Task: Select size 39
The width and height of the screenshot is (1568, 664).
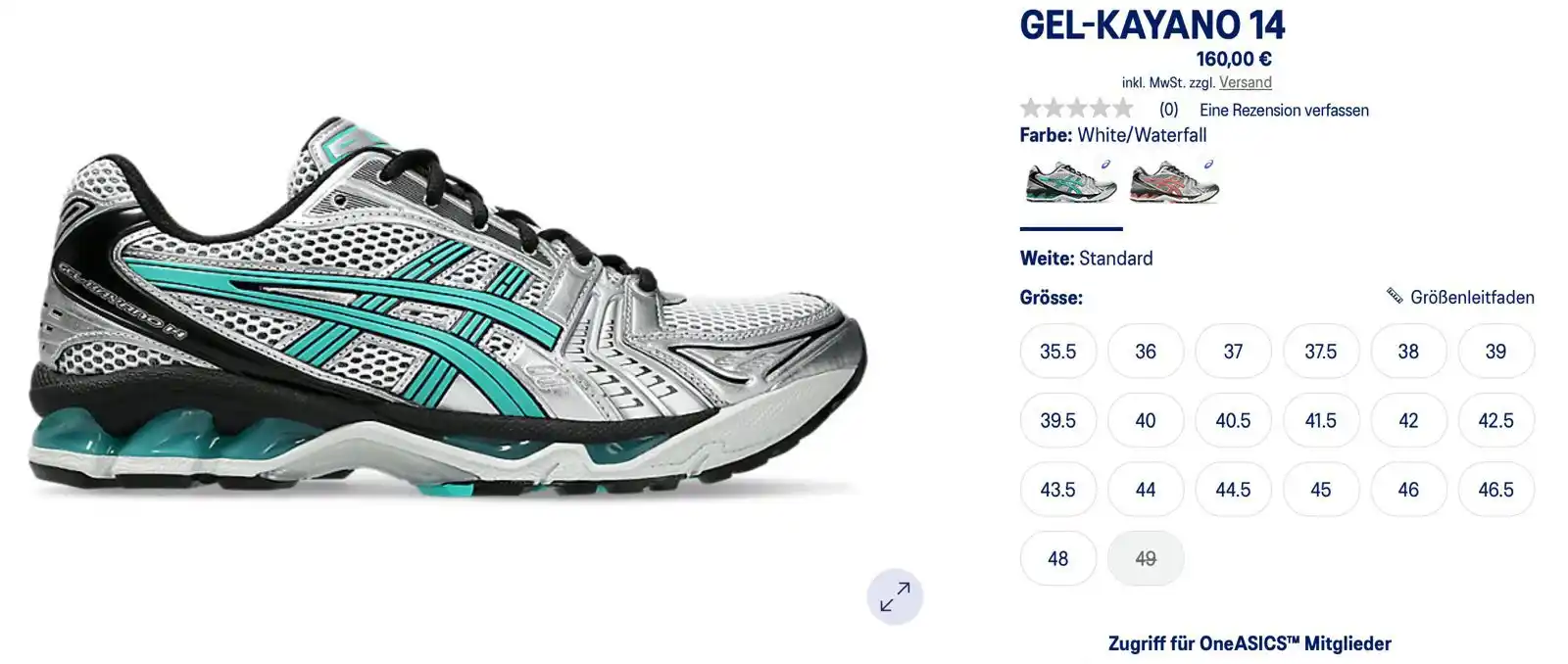Action: click(x=1495, y=352)
